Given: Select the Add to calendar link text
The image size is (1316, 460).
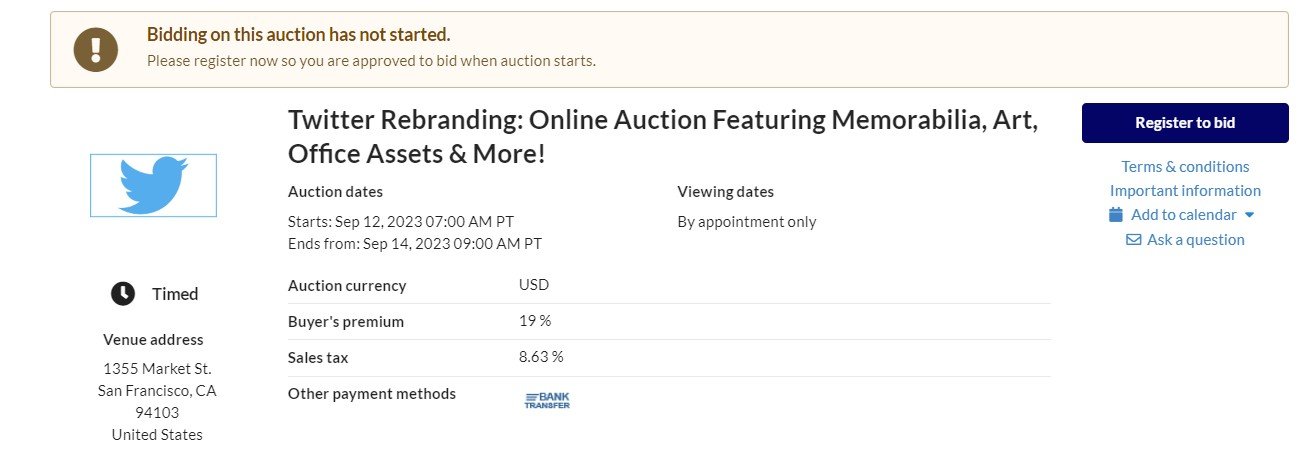Looking at the screenshot, I should point(1183,215).
